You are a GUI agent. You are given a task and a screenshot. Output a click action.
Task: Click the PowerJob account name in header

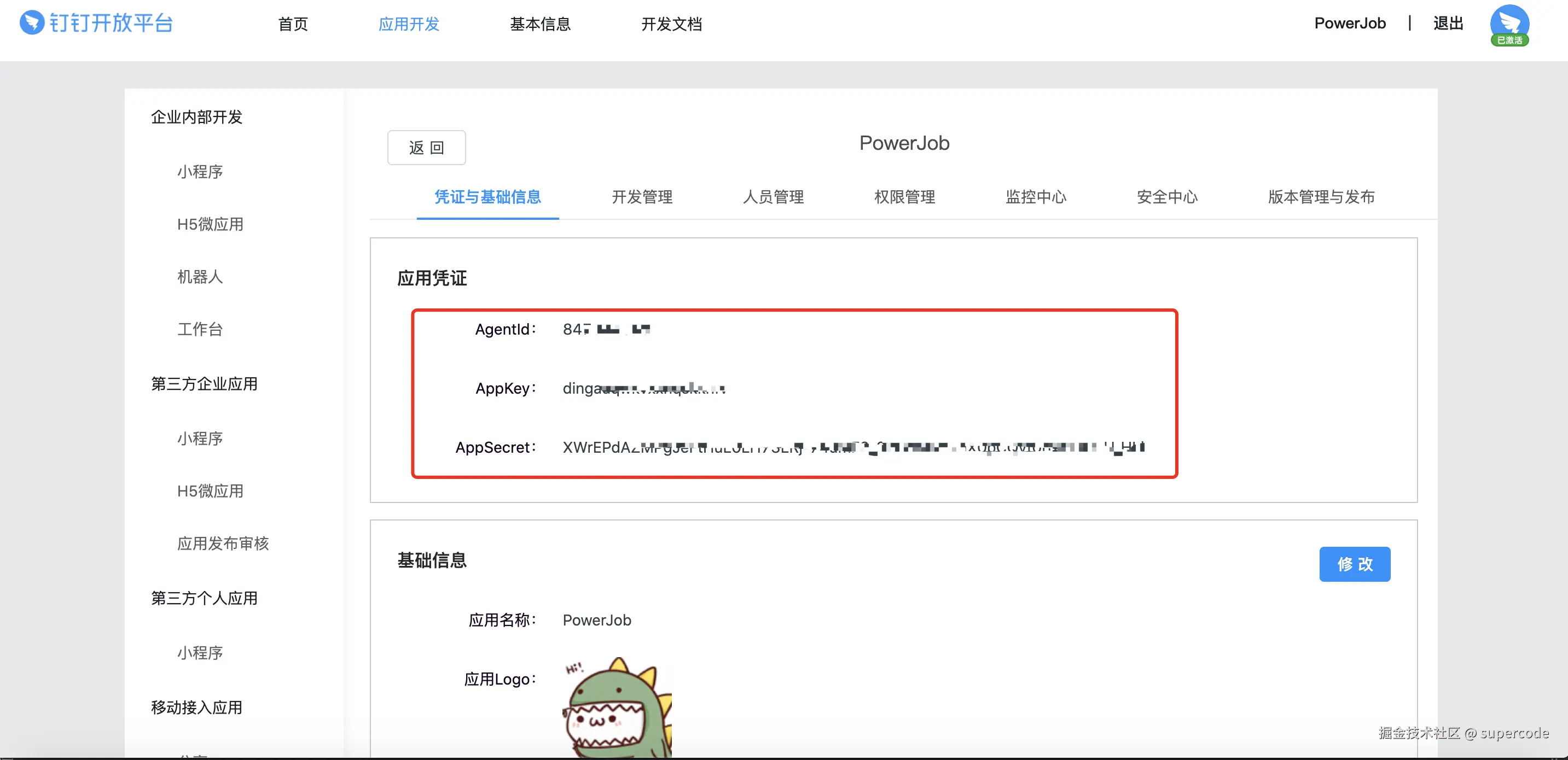(x=1350, y=24)
